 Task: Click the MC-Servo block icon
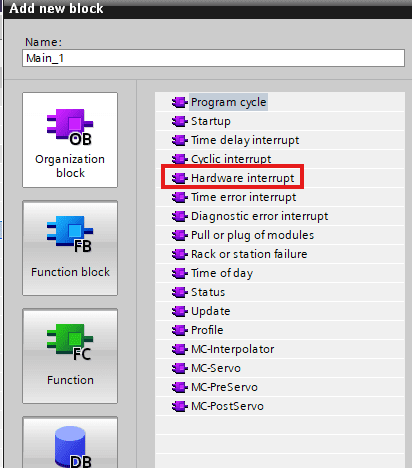click(180, 368)
